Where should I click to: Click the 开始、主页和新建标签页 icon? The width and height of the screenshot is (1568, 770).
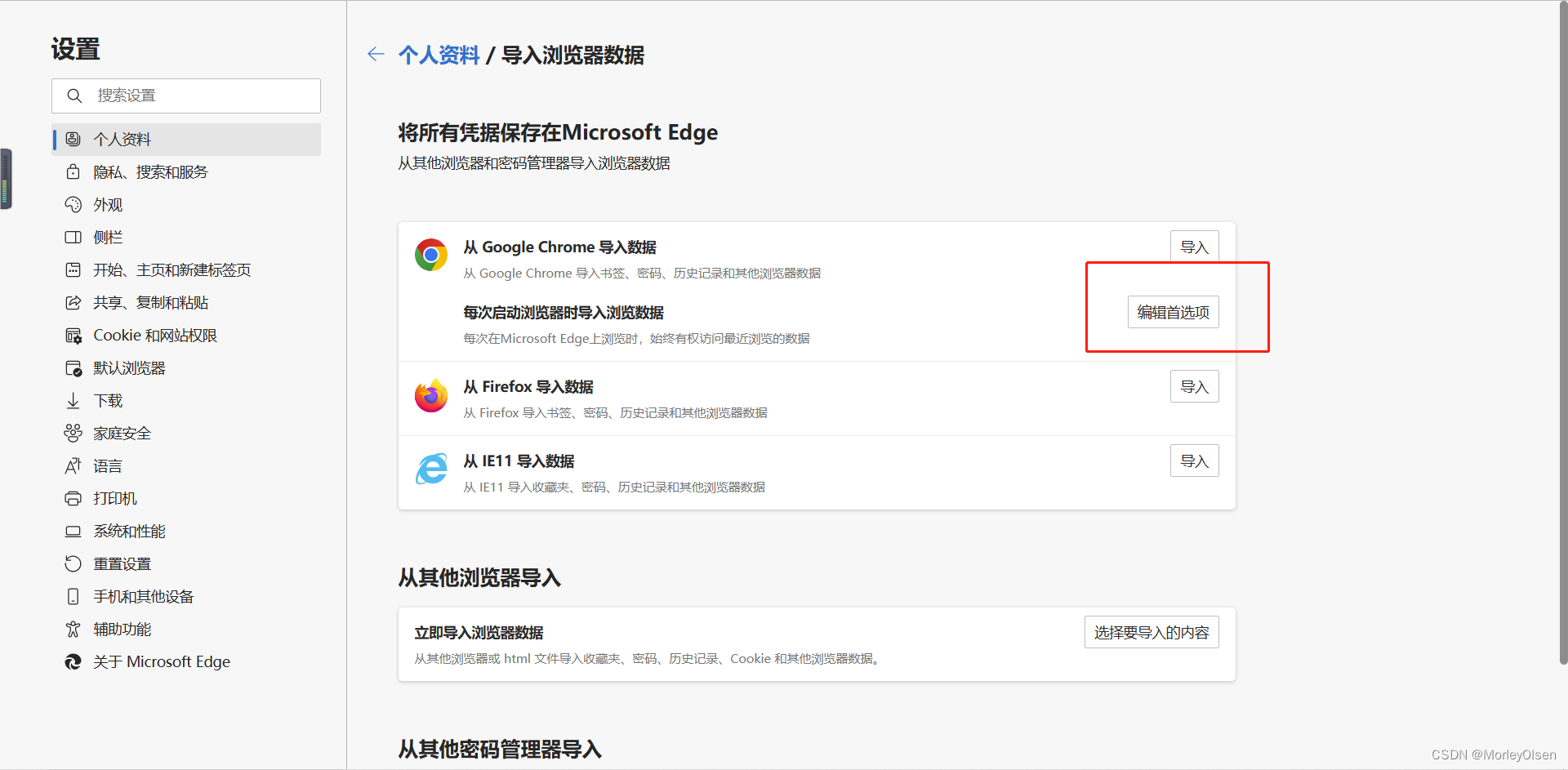(x=73, y=269)
